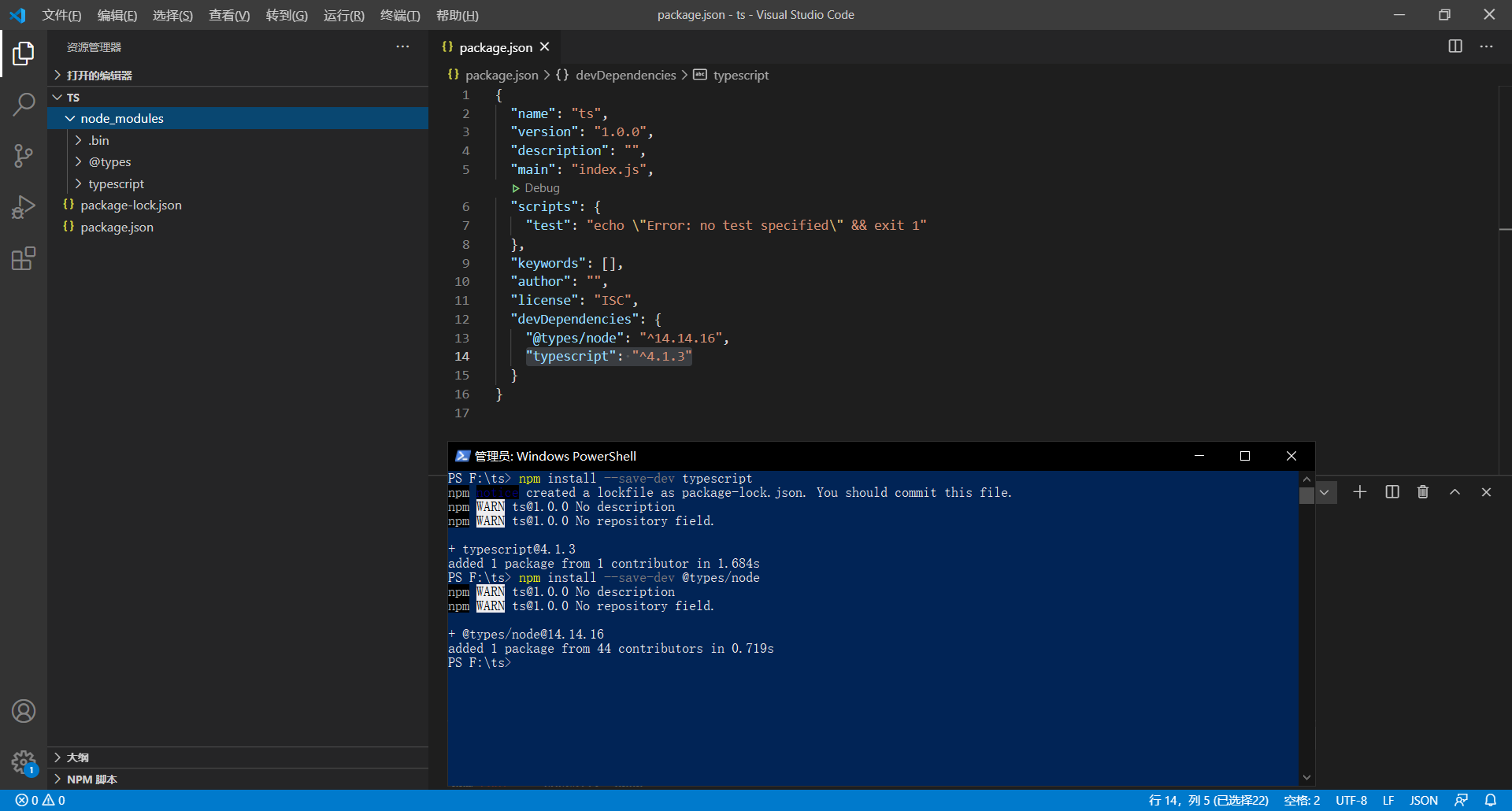Open explorer panel more actions ellipsis

[402, 47]
